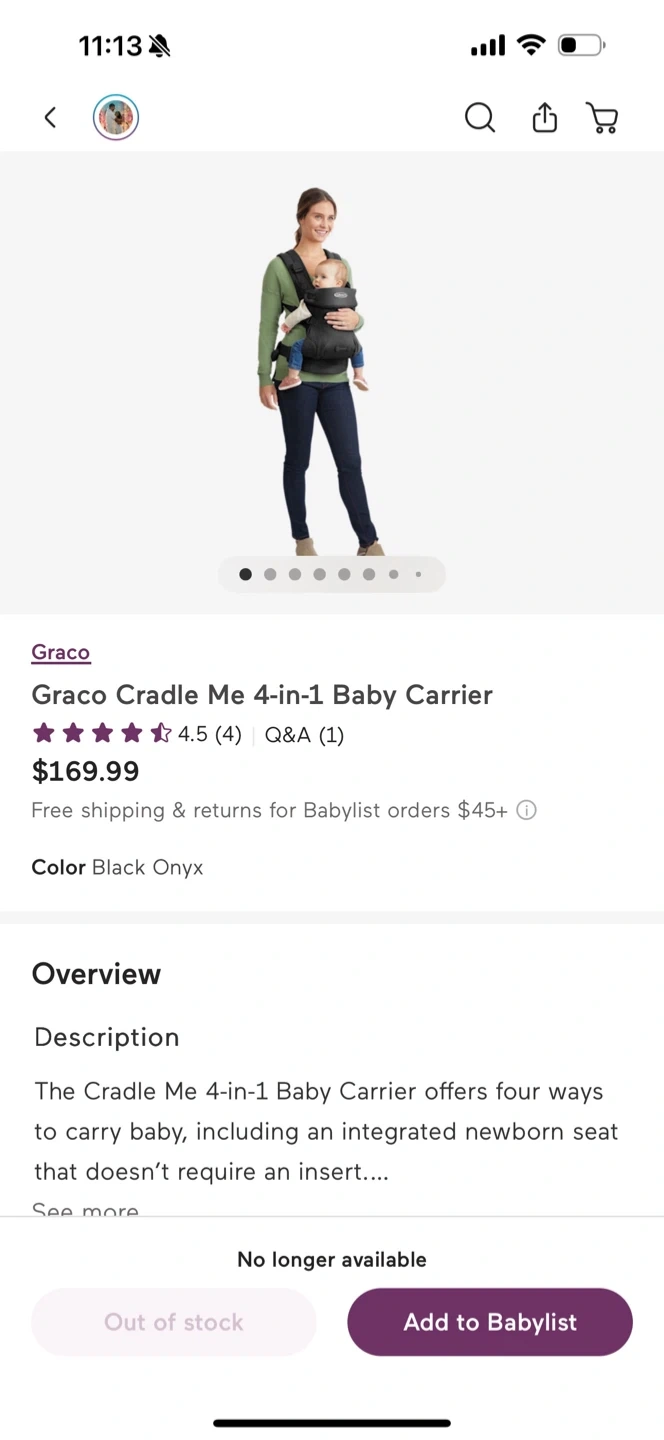Viewport: 664px width, 1440px height.
Task: Open the Q&A (1) section
Action: (x=304, y=735)
